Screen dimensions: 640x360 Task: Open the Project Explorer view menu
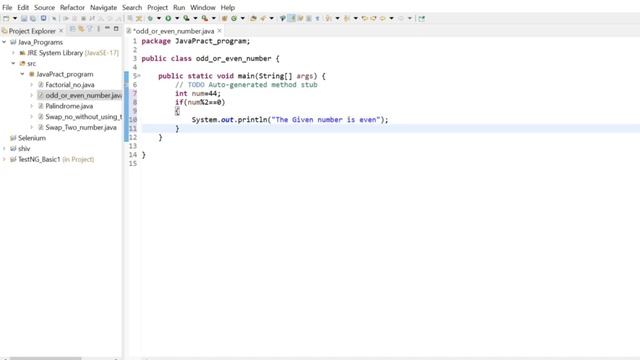(x=98, y=29)
